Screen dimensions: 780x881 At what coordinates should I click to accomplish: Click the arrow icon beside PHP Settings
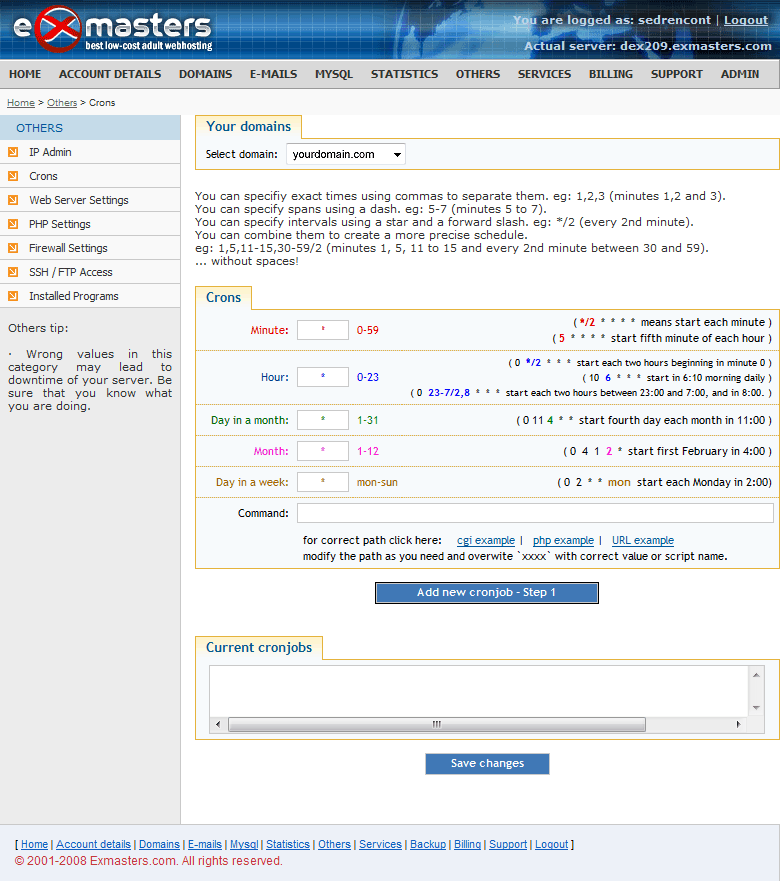(x=13, y=224)
